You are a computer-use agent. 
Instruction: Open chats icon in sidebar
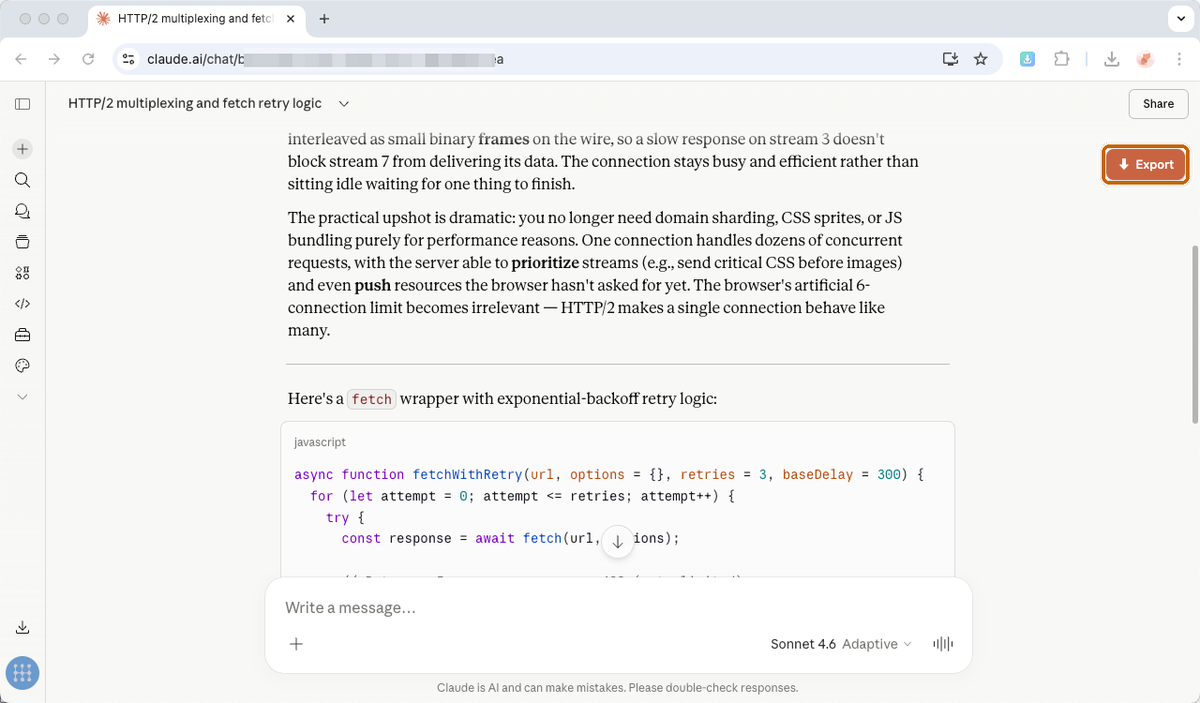coord(22,211)
